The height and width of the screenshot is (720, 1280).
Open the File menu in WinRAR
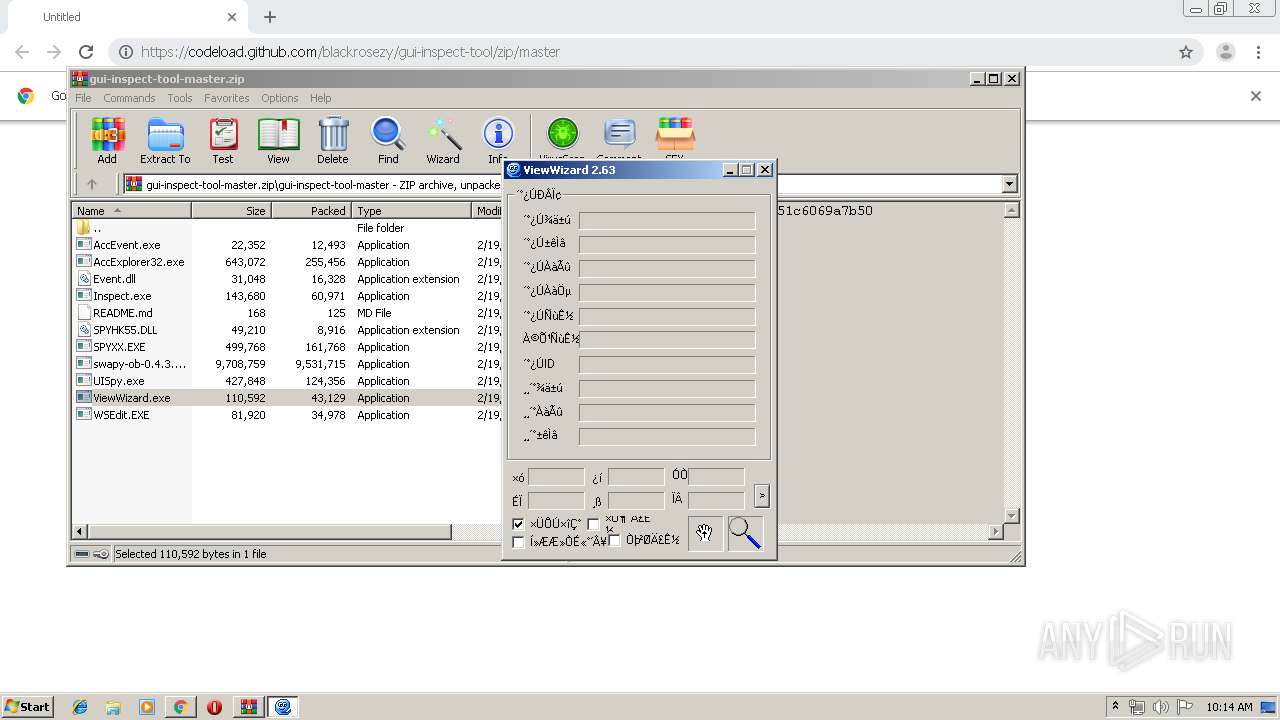click(x=83, y=98)
